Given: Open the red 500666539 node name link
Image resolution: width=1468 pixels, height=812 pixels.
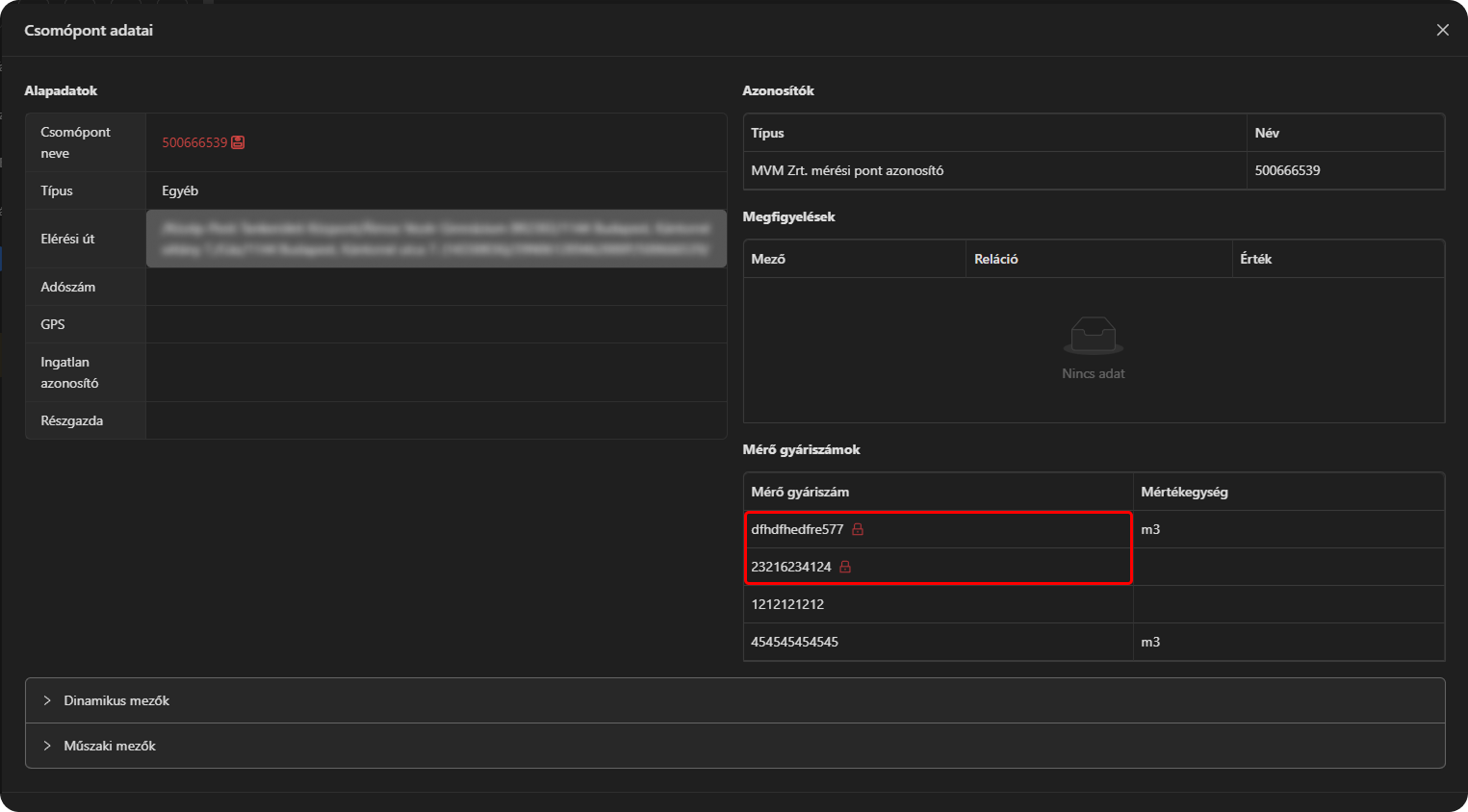Looking at the screenshot, I should 193,142.
